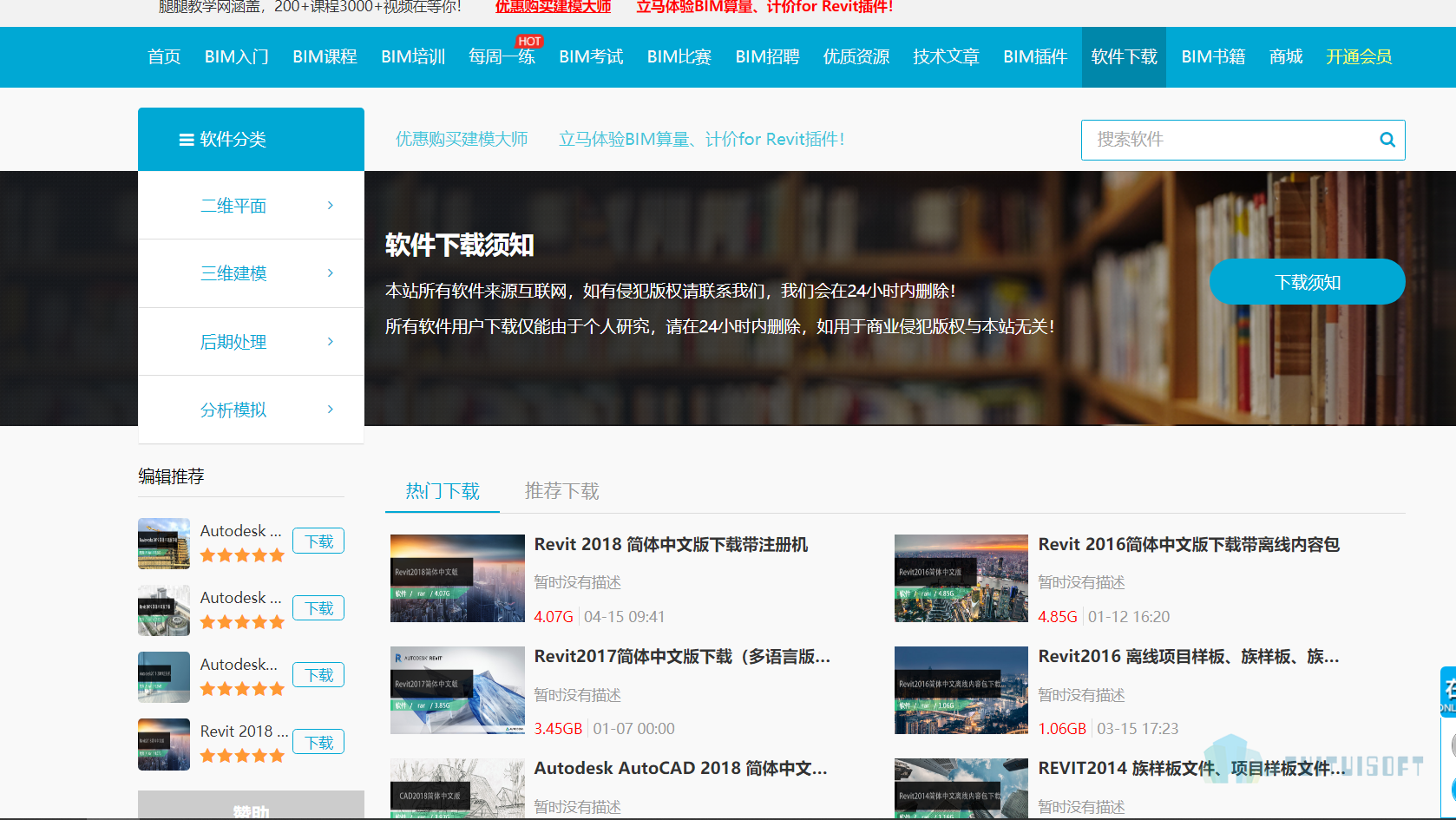Open the Revit 2016简体中文版 thumbnail image
Image resolution: width=1456 pixels, height=820 pixels.
[x=961, y=578]
